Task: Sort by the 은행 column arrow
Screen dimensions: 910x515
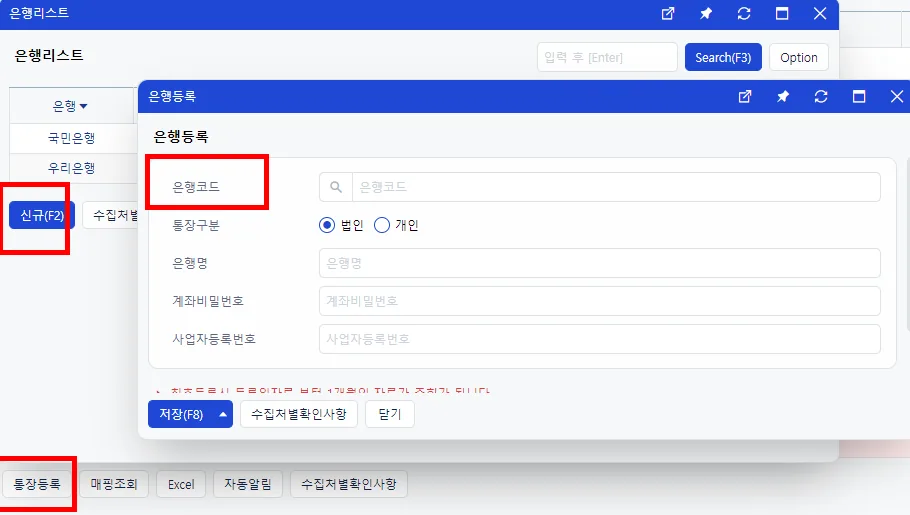Action: 84,106
